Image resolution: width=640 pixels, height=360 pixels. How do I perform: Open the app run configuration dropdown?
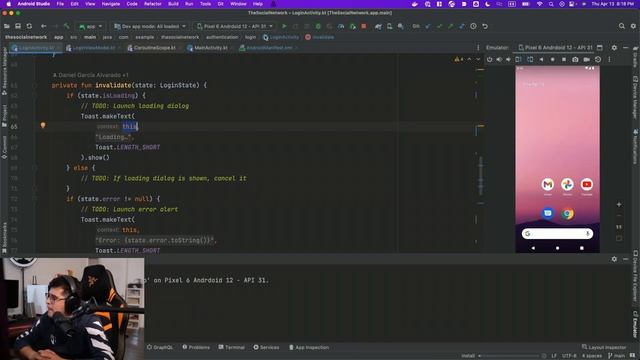[x=91, y=26]
